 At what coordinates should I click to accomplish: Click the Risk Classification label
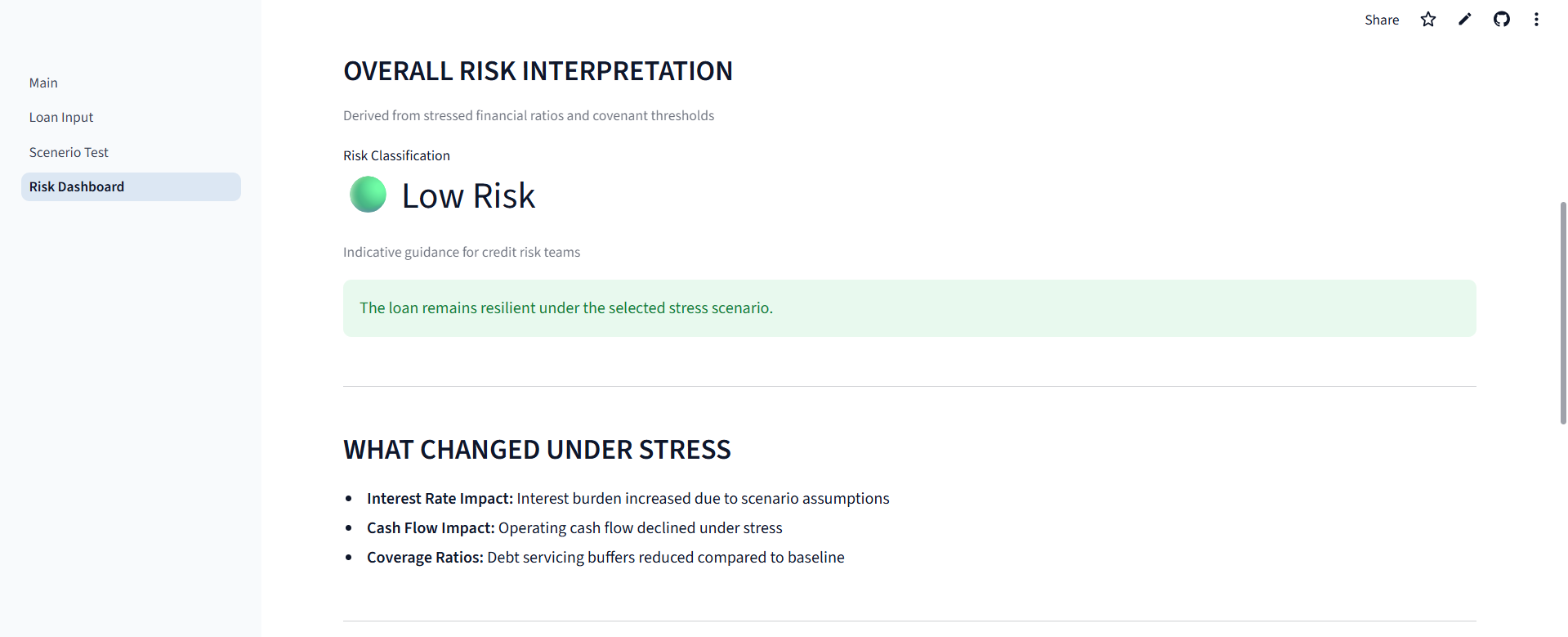[x=396, y=155]
